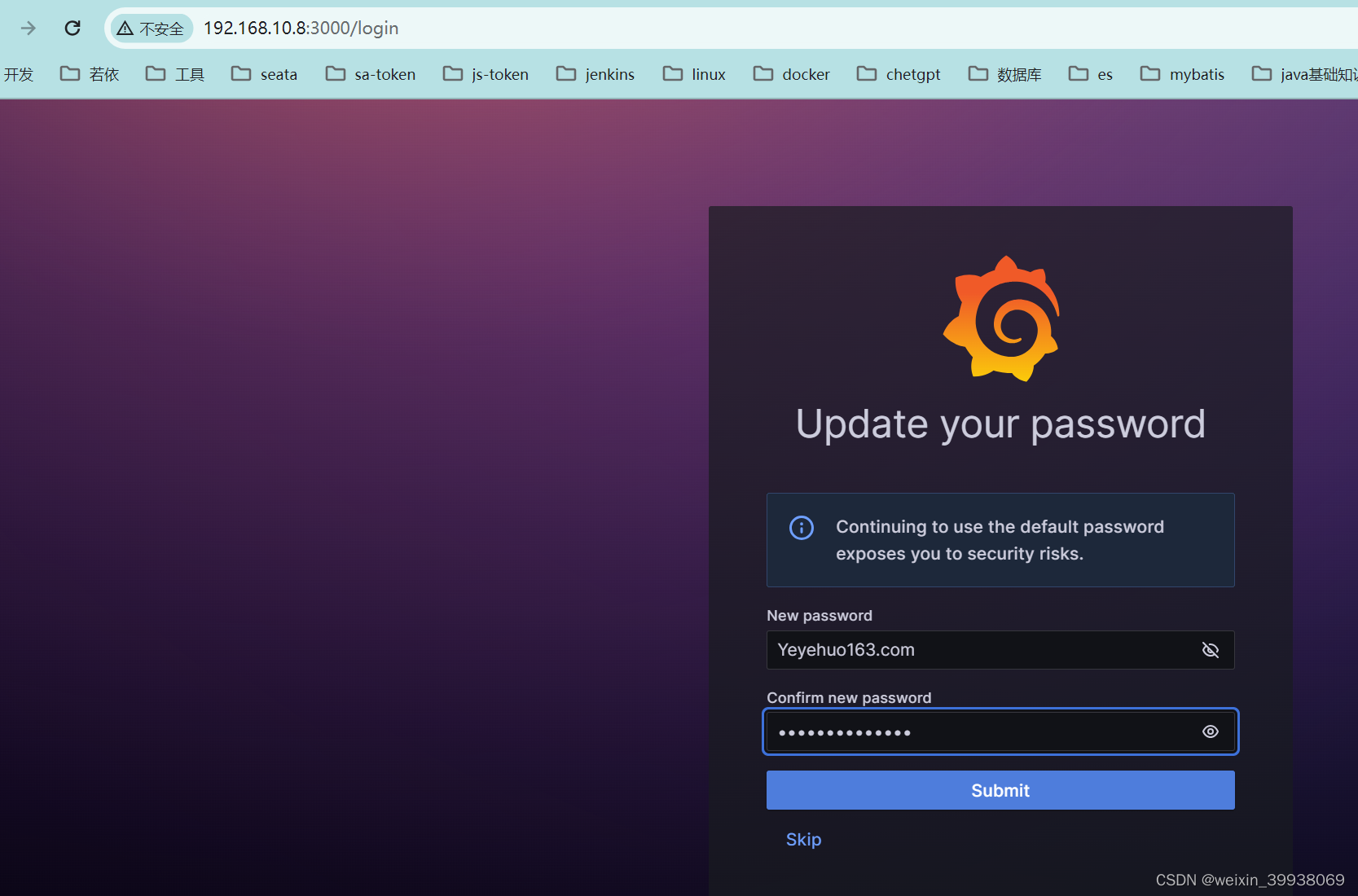
Task: Click the Grafana logo
Action: [x=1001, y=318]
